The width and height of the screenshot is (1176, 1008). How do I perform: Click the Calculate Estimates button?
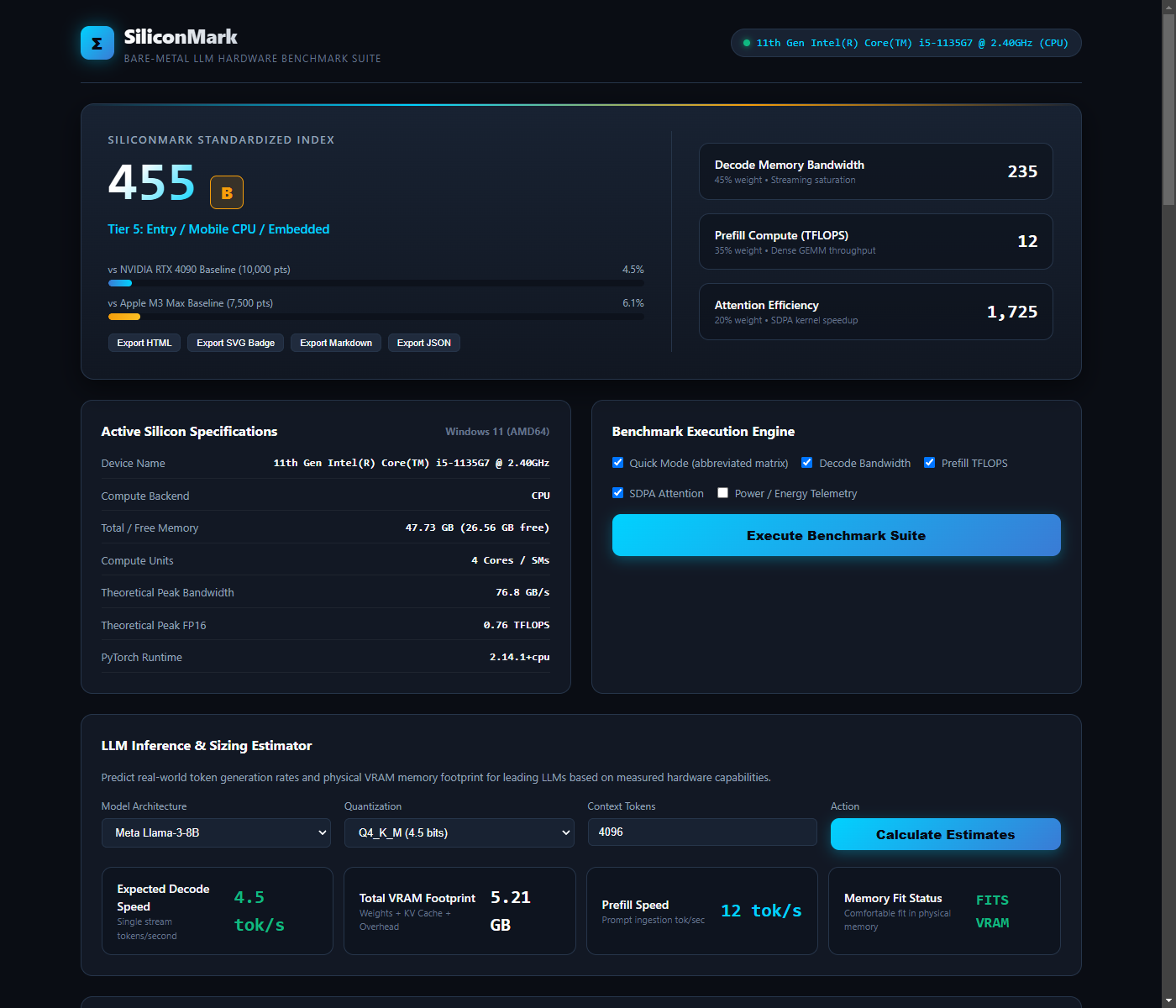tap(946, 834)
